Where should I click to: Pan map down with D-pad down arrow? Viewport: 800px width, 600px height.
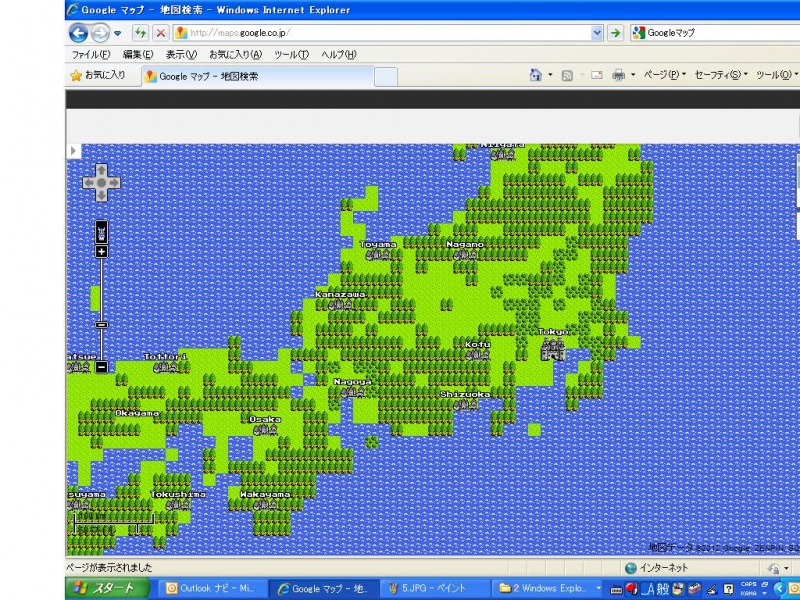pyautogui.click(x=102, y=195)
